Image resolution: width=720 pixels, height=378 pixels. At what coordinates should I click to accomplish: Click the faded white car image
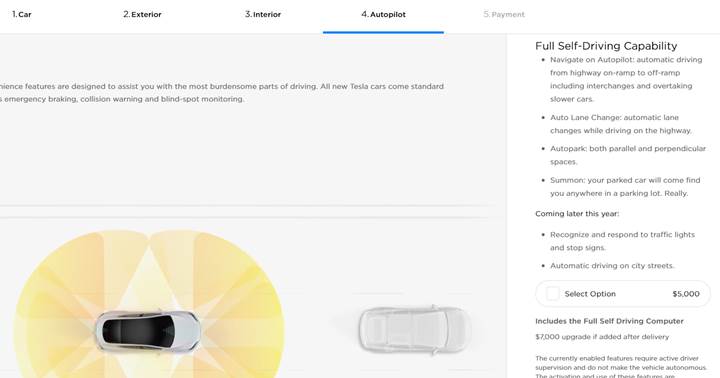415,329
